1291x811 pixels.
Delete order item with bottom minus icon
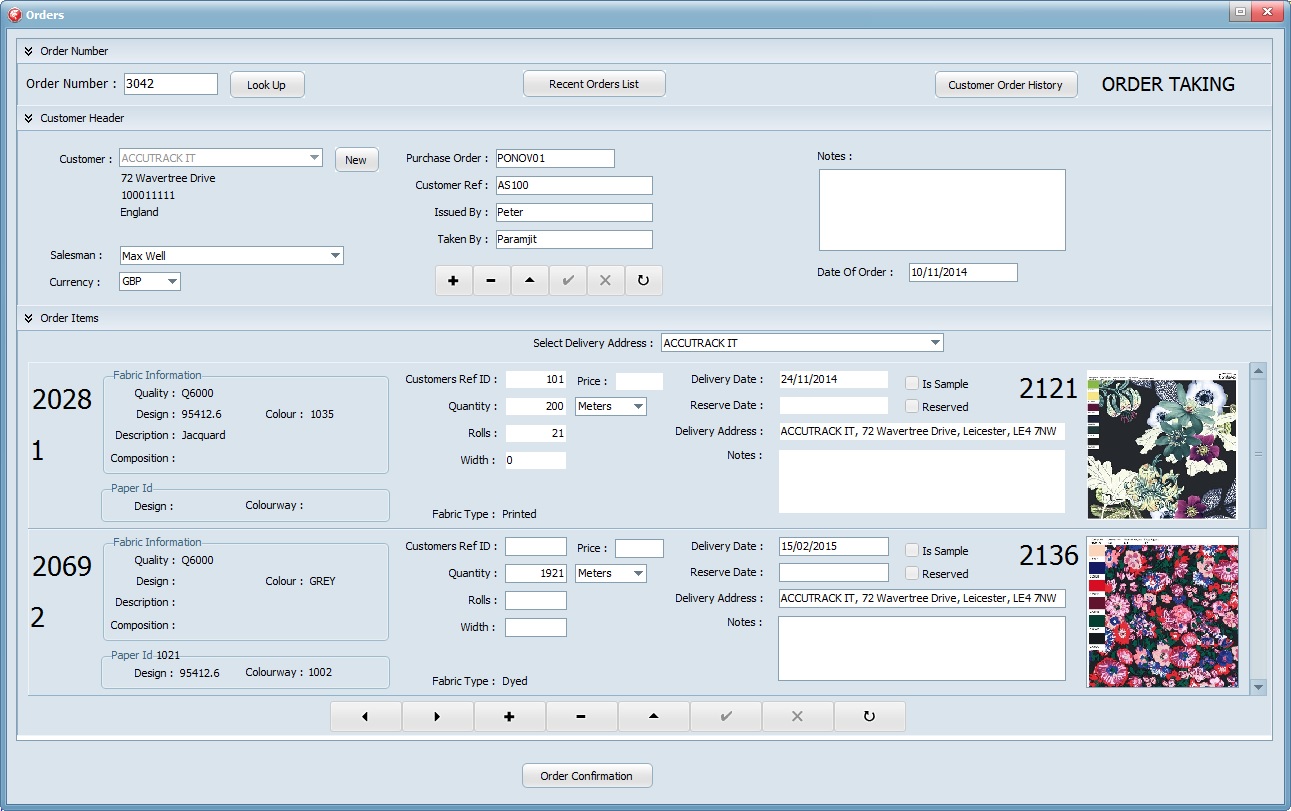(x=581, y=717)
